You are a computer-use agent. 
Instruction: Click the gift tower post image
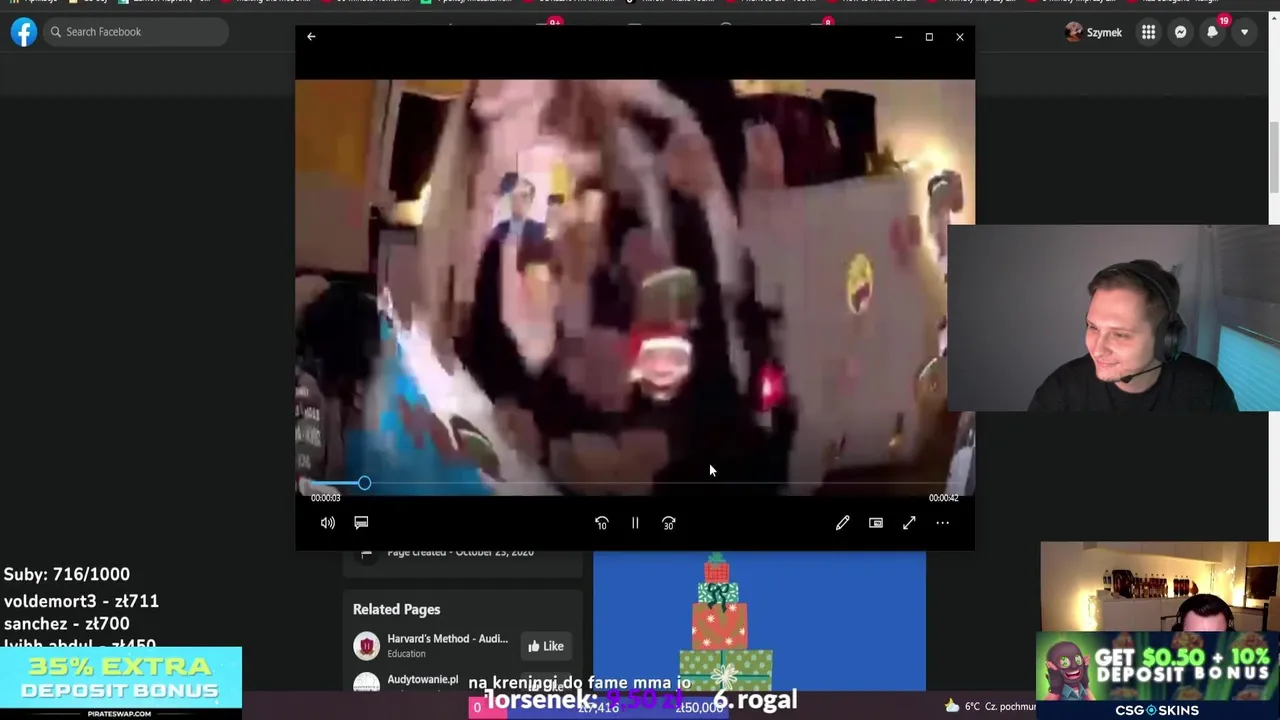point(759,621)
